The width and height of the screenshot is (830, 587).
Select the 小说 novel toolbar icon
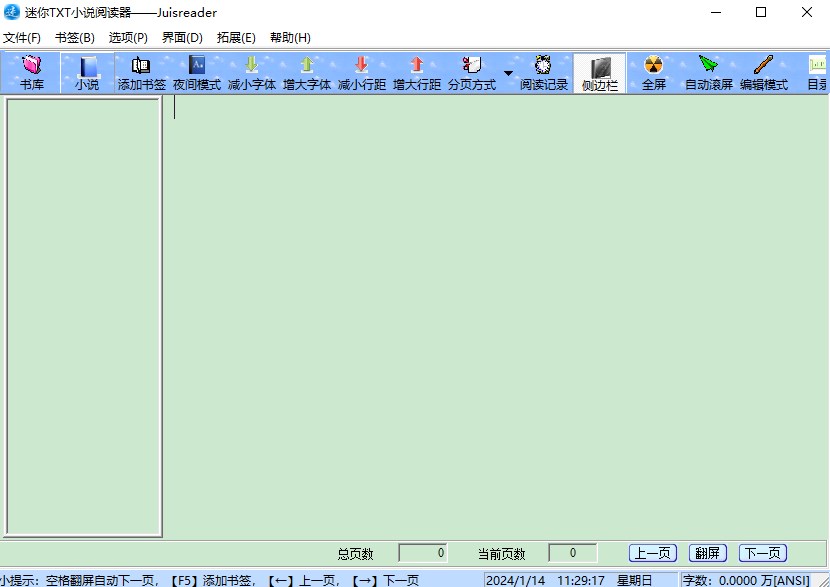(87, 73)
